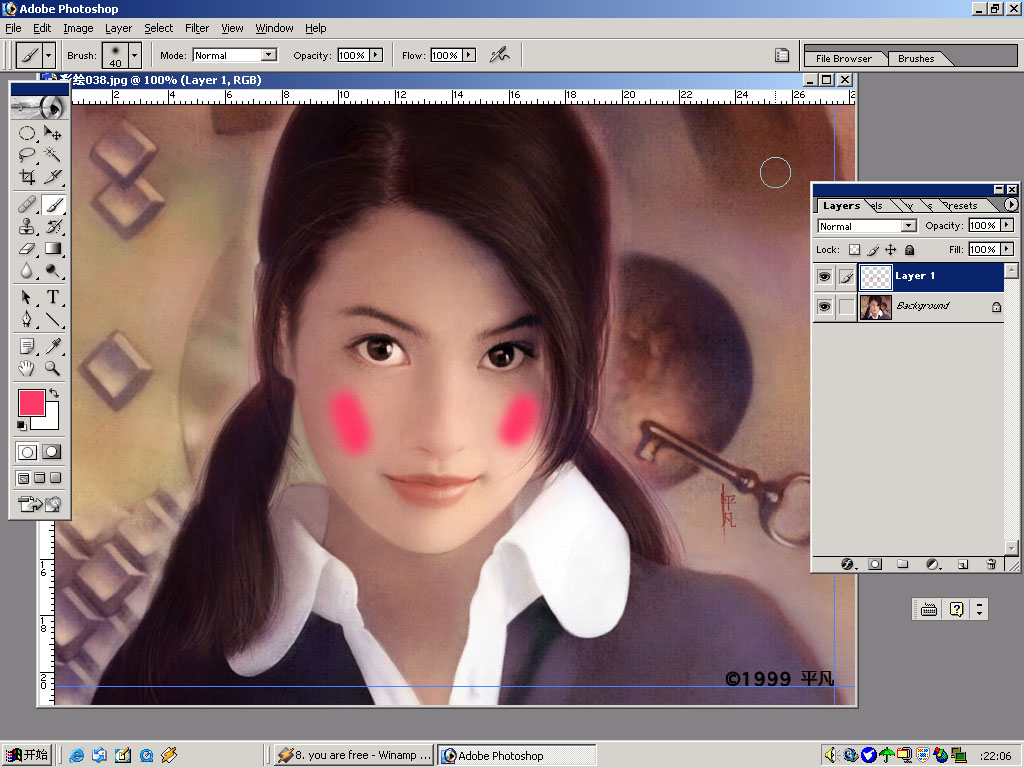
Task: Select the Crop tool
Action: pos(27,176)
